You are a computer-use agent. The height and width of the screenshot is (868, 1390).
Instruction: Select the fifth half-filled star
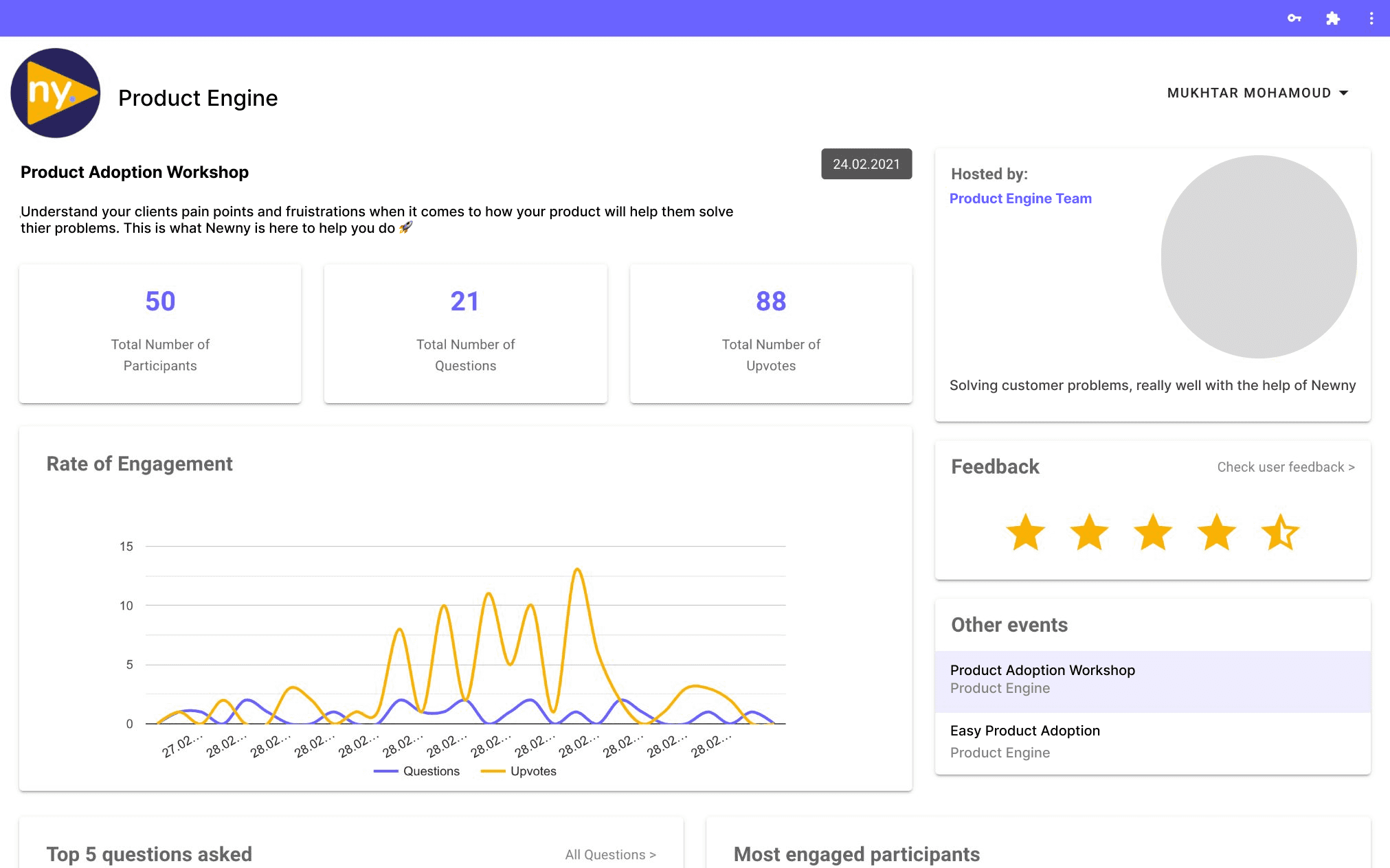[1280, 532]
